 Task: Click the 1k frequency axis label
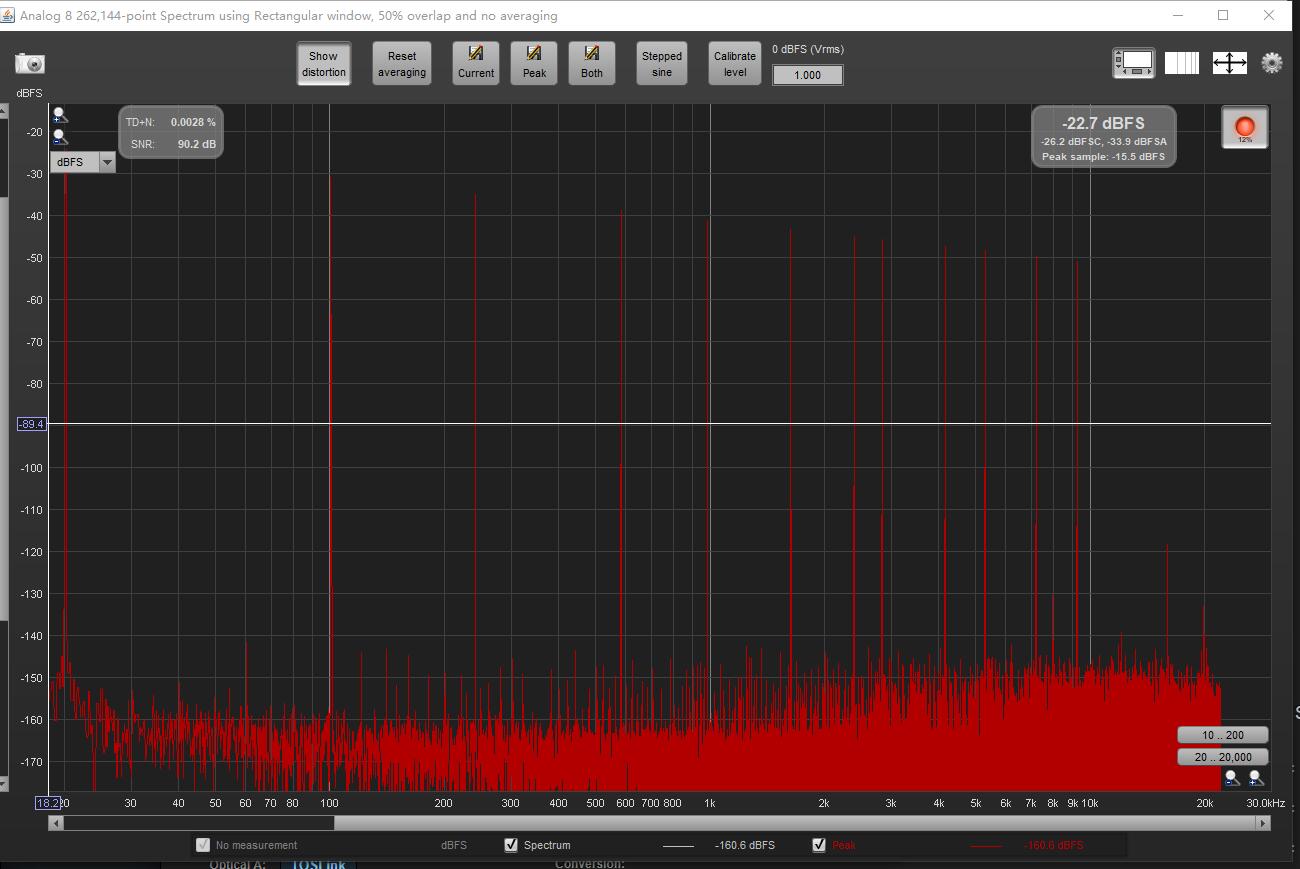(710, 803)
